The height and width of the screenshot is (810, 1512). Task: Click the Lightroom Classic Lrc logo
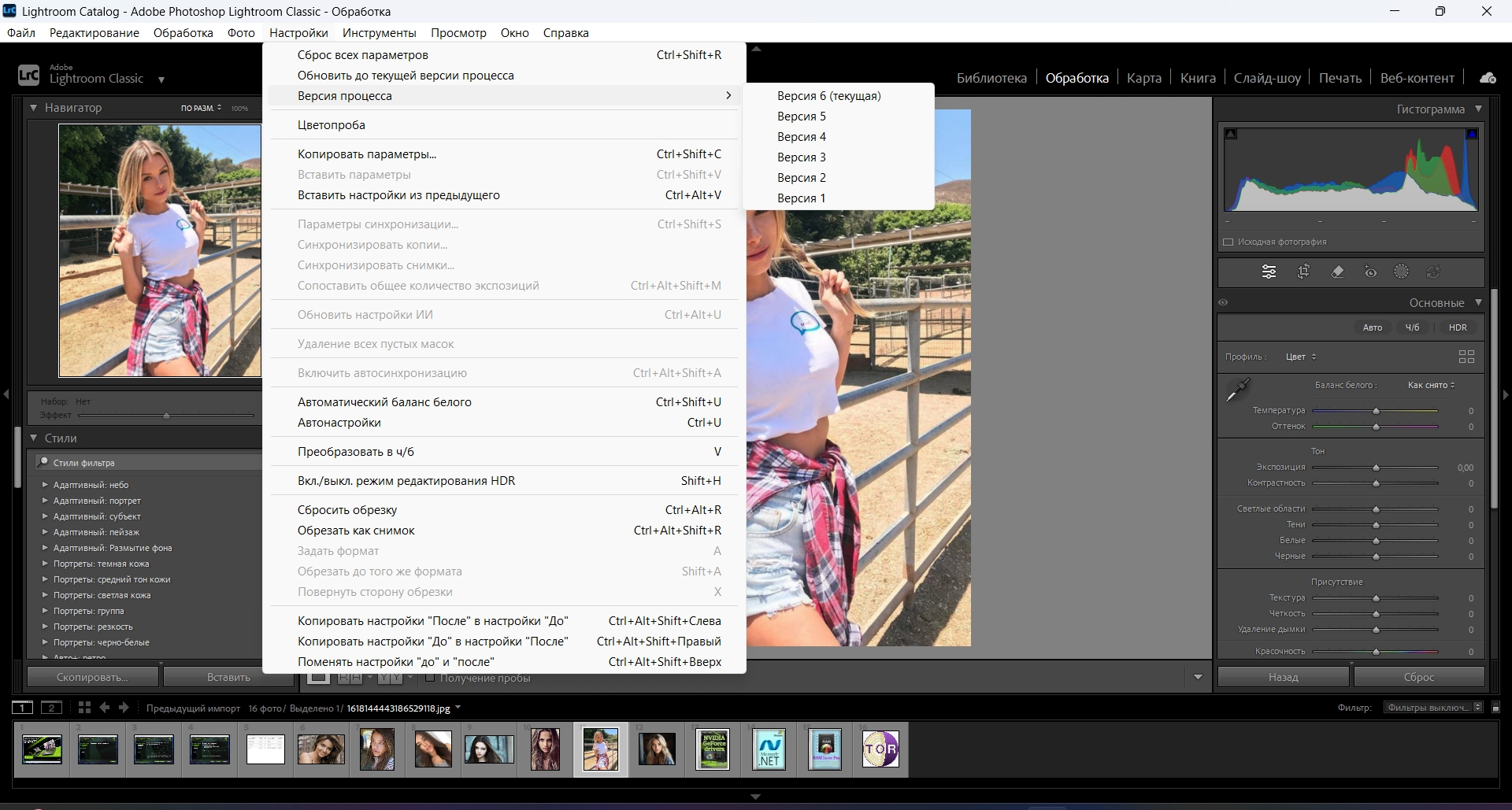[x=28, y=75]
